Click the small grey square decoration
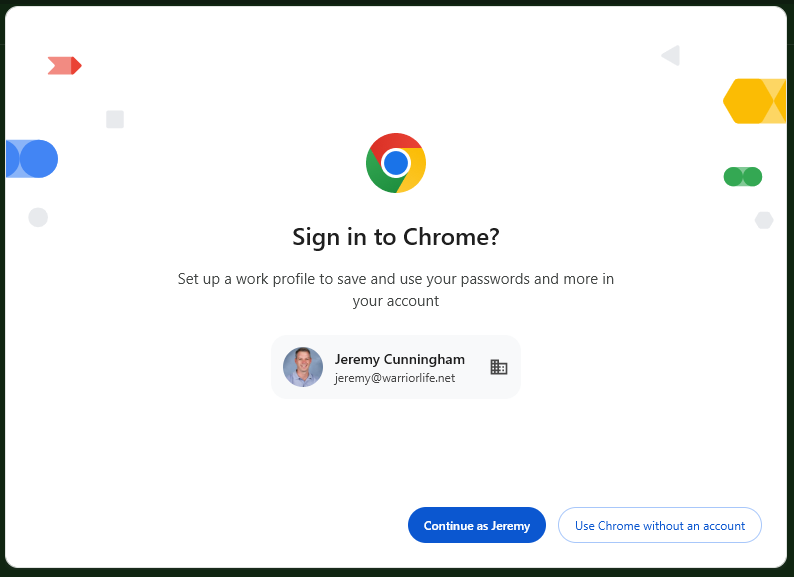 pyautogui.click(x=115, y=119)
